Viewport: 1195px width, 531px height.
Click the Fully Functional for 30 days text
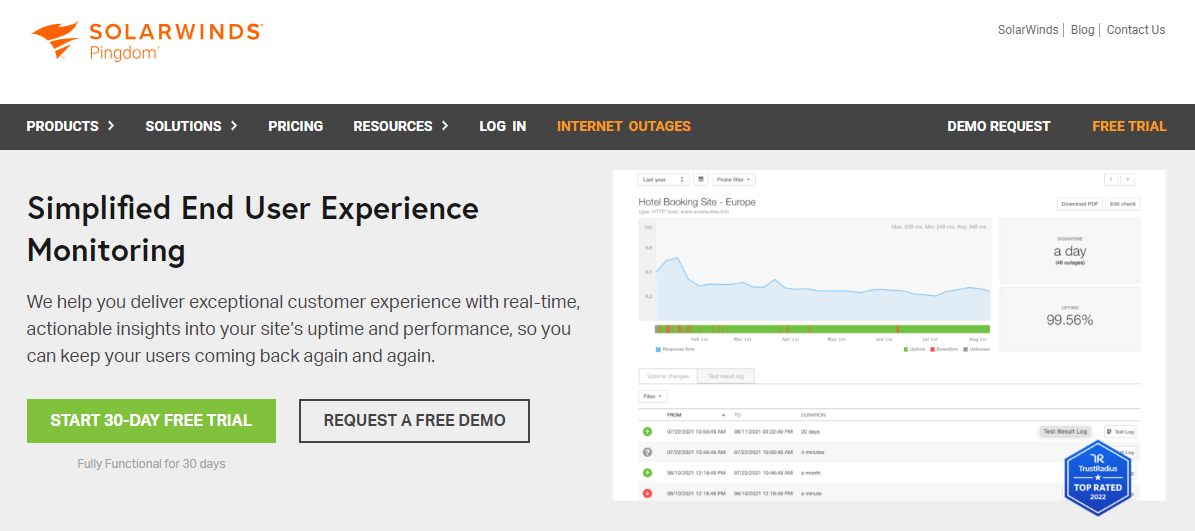coord(151,463)
